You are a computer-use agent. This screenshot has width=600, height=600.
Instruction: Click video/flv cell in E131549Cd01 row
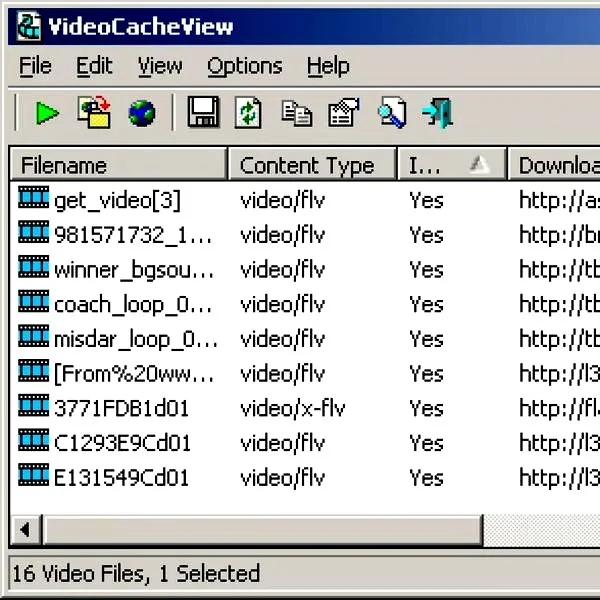(282, 478)
